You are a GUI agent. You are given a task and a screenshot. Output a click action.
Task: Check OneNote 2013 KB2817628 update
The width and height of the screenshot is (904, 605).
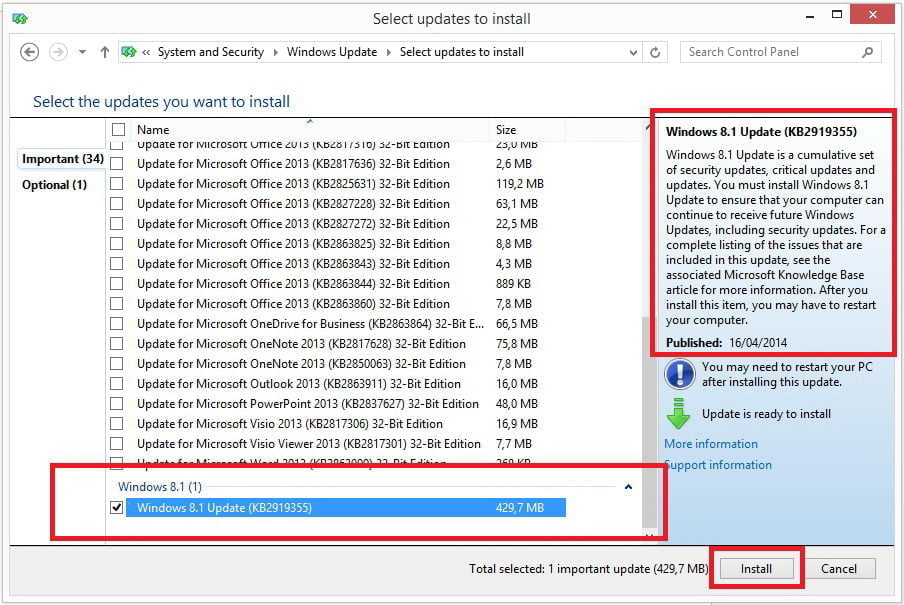pos(116,344)
